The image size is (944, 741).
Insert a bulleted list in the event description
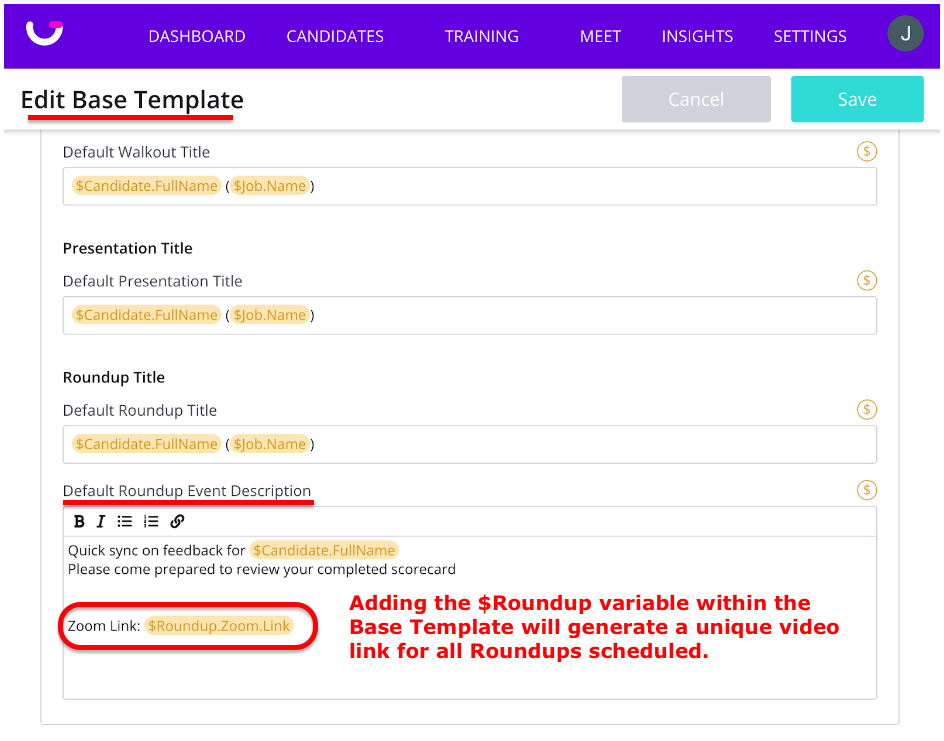coord(125,521)
